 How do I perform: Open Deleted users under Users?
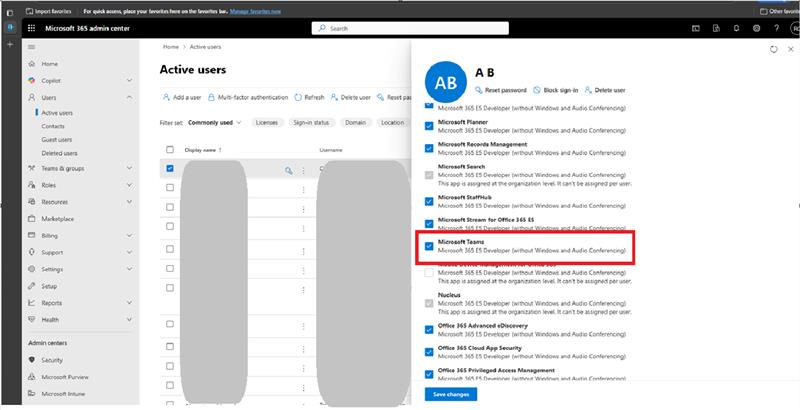[x=59, y=153]
